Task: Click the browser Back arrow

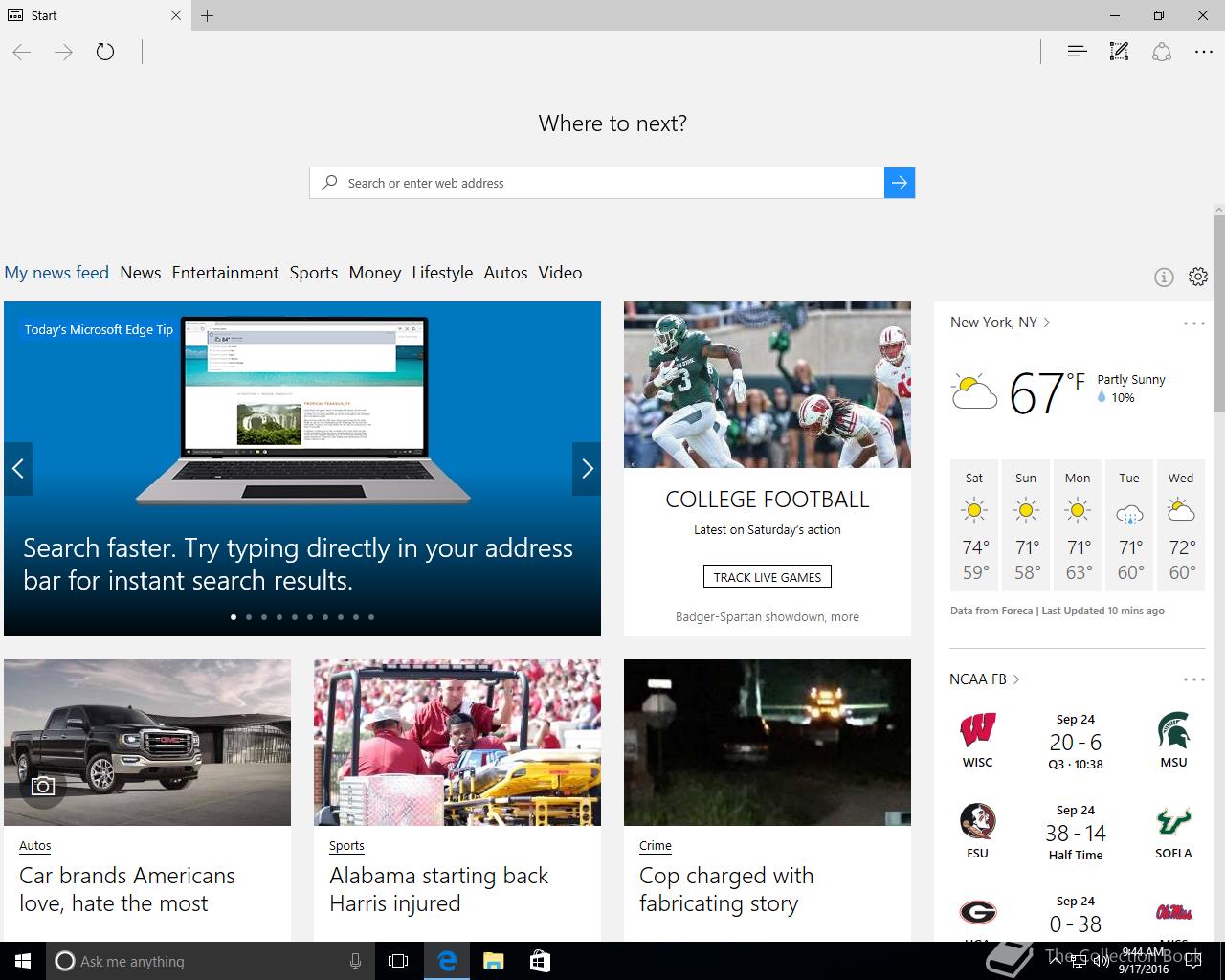Action: click(22, 52)
